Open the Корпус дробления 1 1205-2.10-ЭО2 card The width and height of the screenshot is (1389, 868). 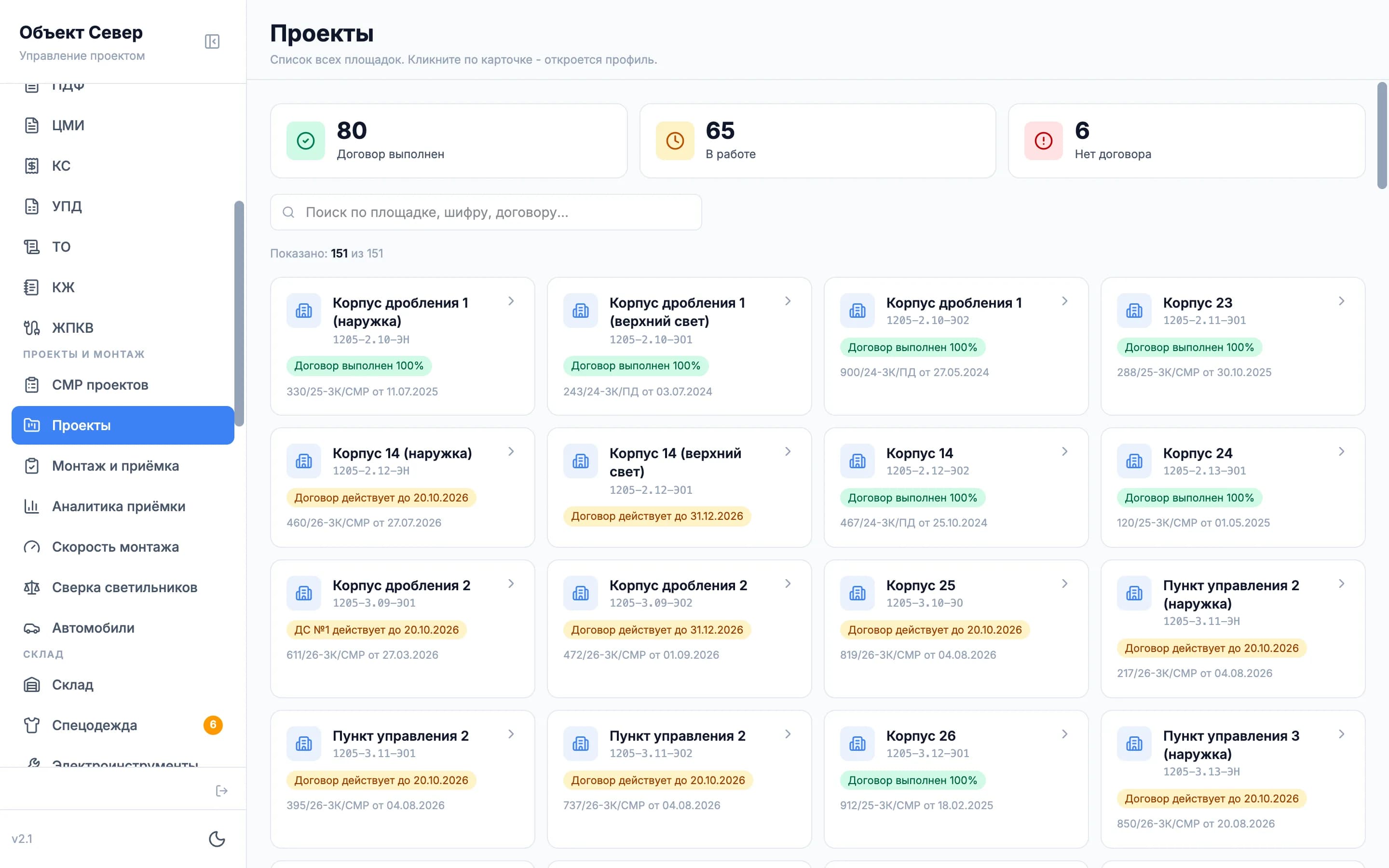tap(956, 346)
